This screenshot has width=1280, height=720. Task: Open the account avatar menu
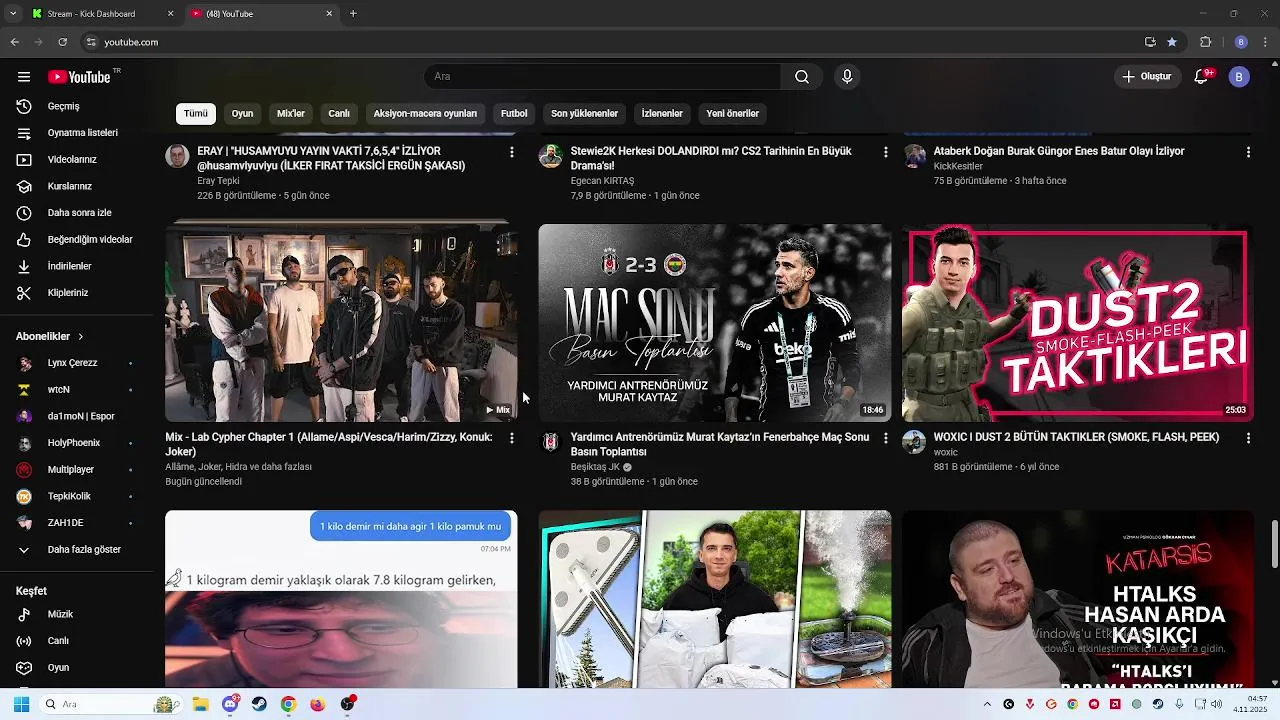coord(1239,77)
